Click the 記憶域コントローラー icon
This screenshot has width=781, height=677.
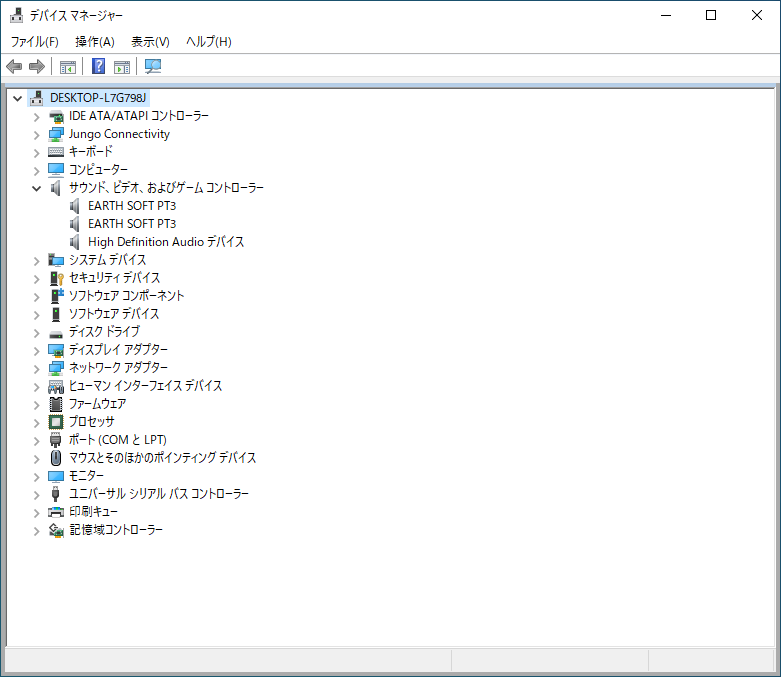56,530
